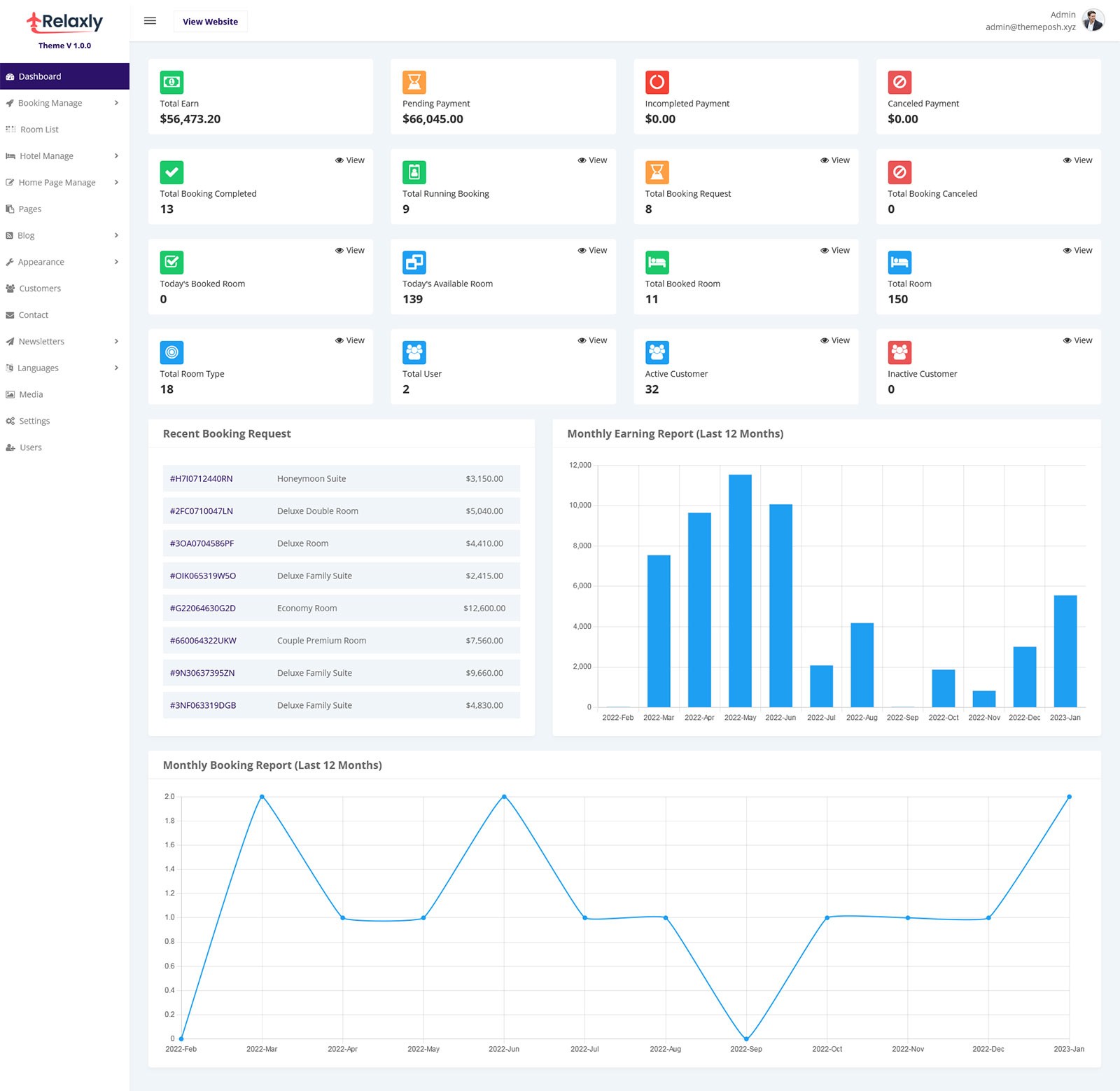Click the Total Room blue bed icon
The image size is (1120, 1091).
pyautogui.click(x=899, y=263)
